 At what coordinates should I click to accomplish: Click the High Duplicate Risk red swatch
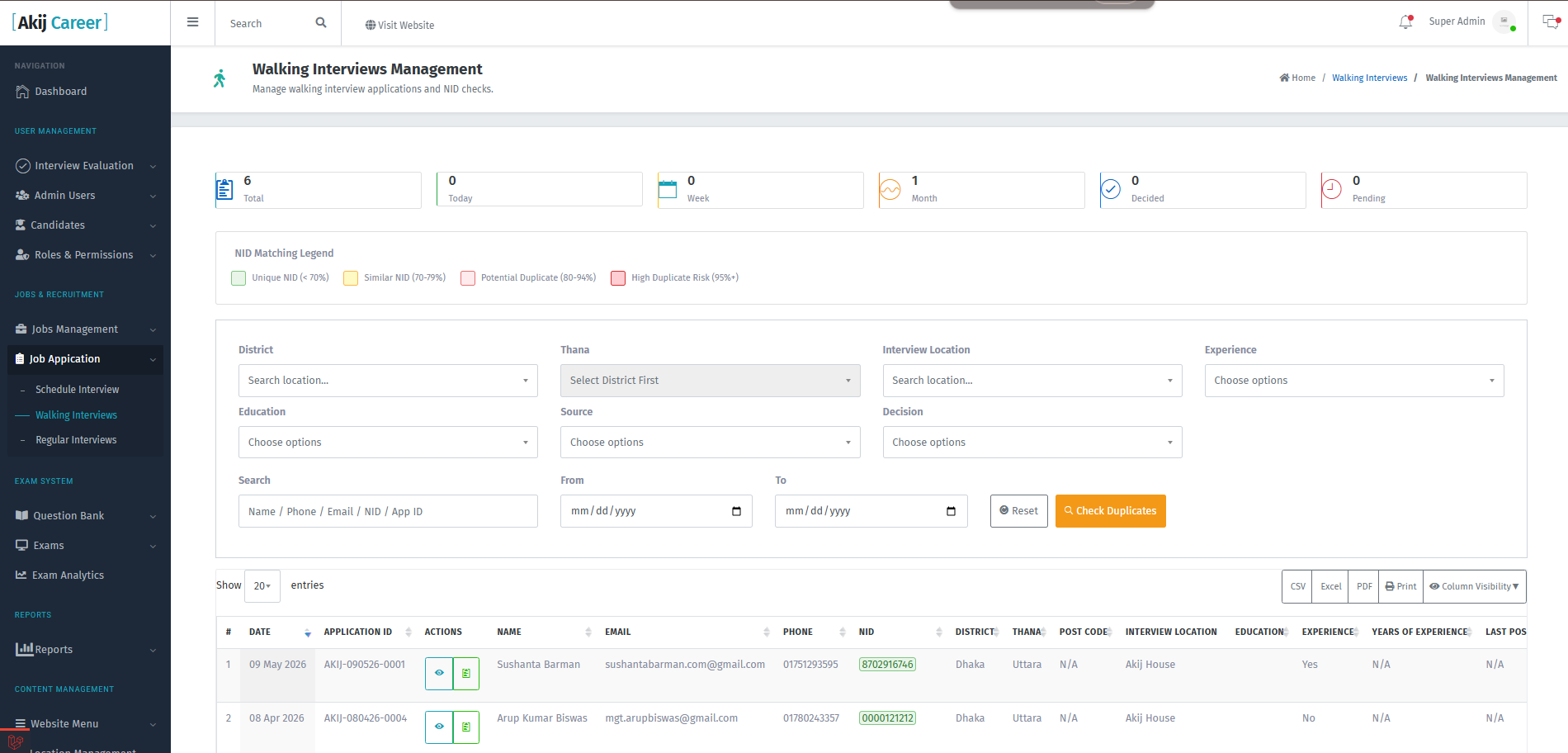coord(618,278)
